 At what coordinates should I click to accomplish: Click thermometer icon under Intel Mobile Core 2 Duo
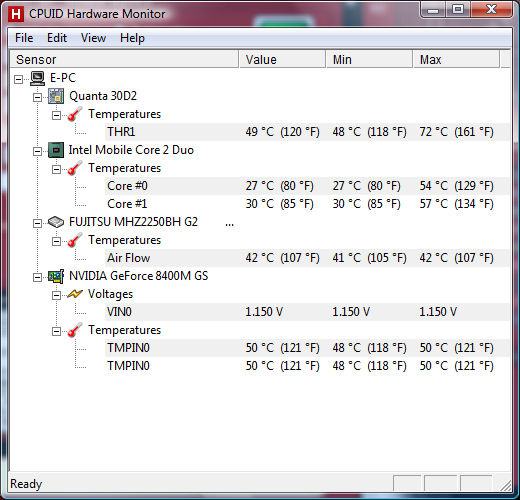tap(75, 168)
